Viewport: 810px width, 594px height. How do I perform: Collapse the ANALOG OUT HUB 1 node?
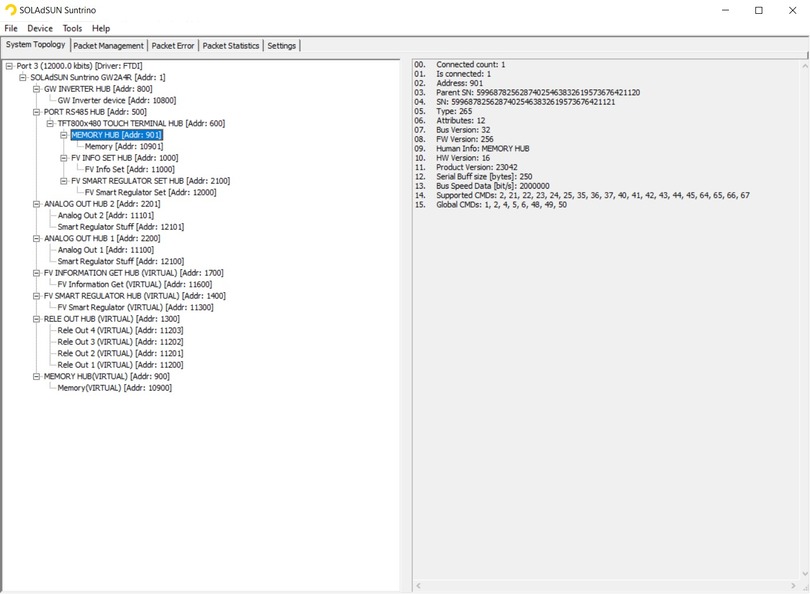[36, 239]
